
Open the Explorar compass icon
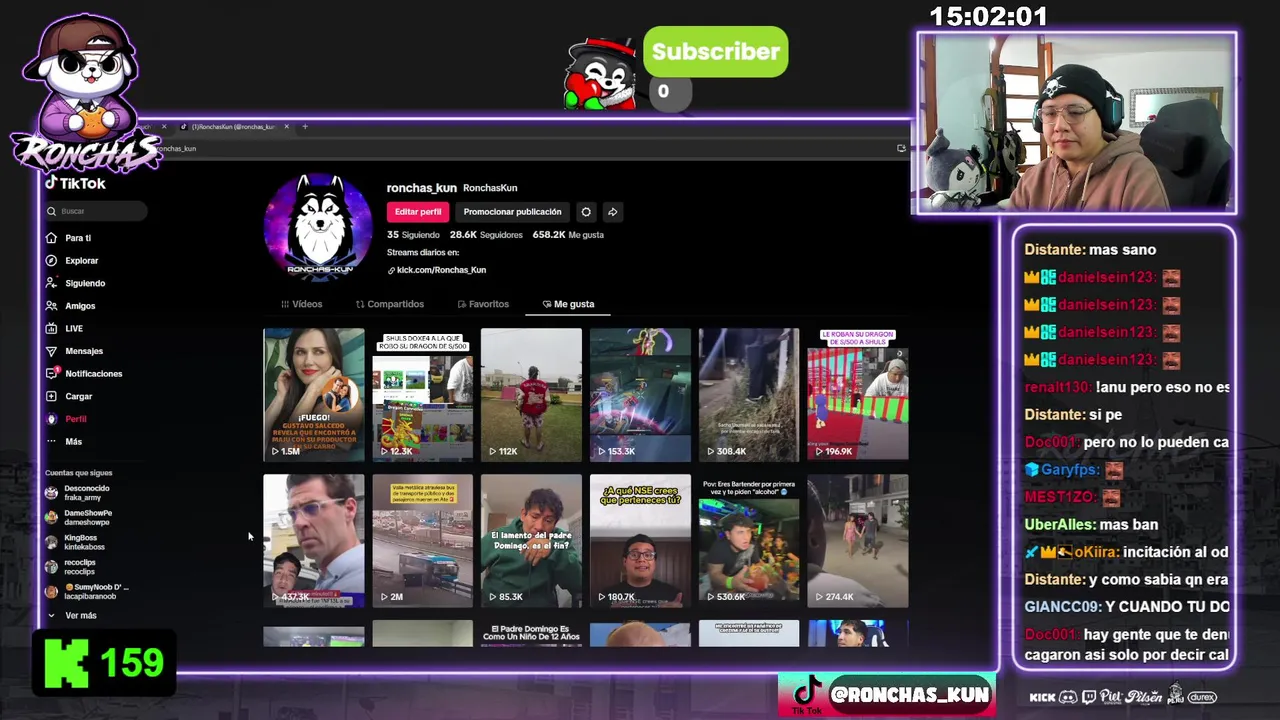click(x=51, y=261)
